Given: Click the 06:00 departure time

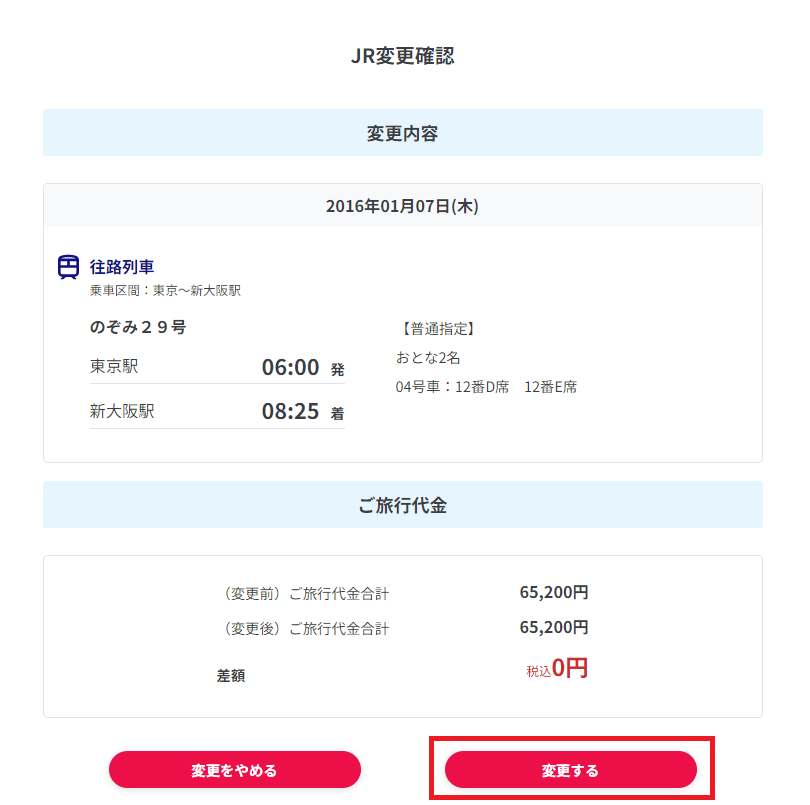Looking at the screenshot, I should [x=290, y=368].
